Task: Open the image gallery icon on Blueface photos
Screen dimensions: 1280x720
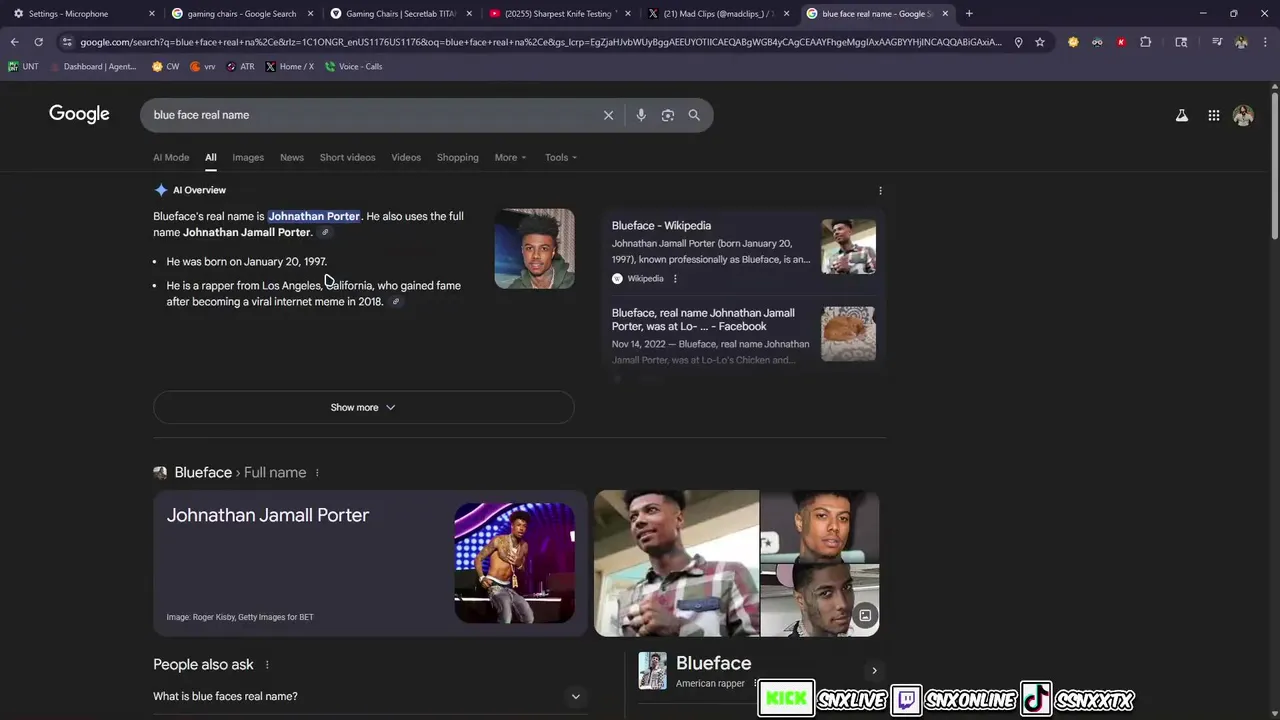Action: tap(865, 616)
